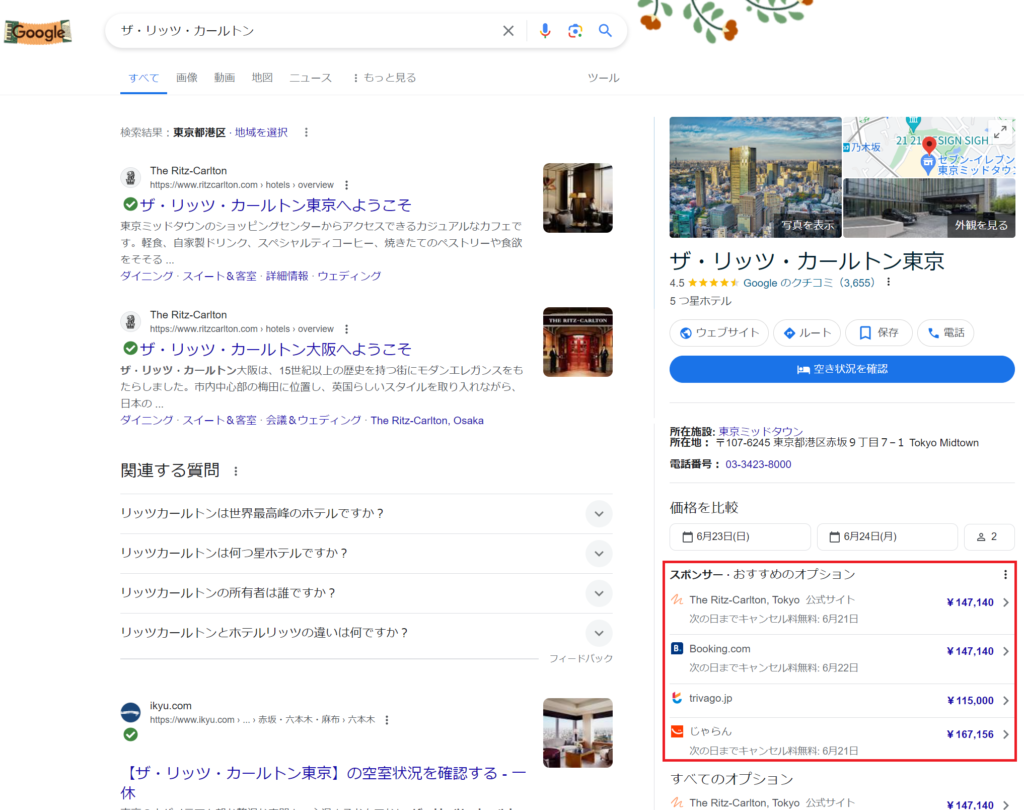Save the hotel using the 保存 bookmark
The height and width of the screenshot is (810, 1024).
878,332
